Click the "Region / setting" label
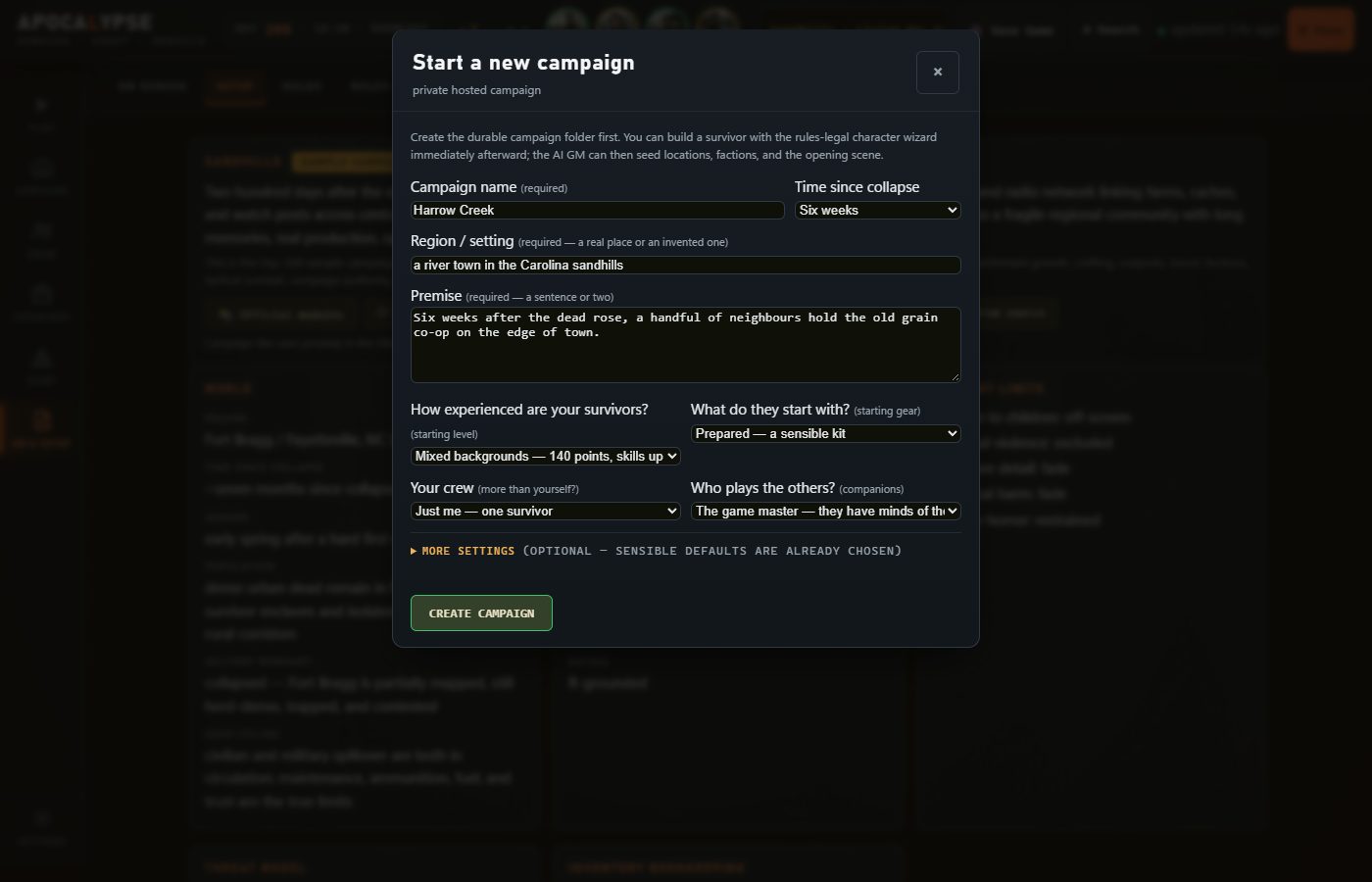The width and height of the screenshot is (1372, 882). 463,241
